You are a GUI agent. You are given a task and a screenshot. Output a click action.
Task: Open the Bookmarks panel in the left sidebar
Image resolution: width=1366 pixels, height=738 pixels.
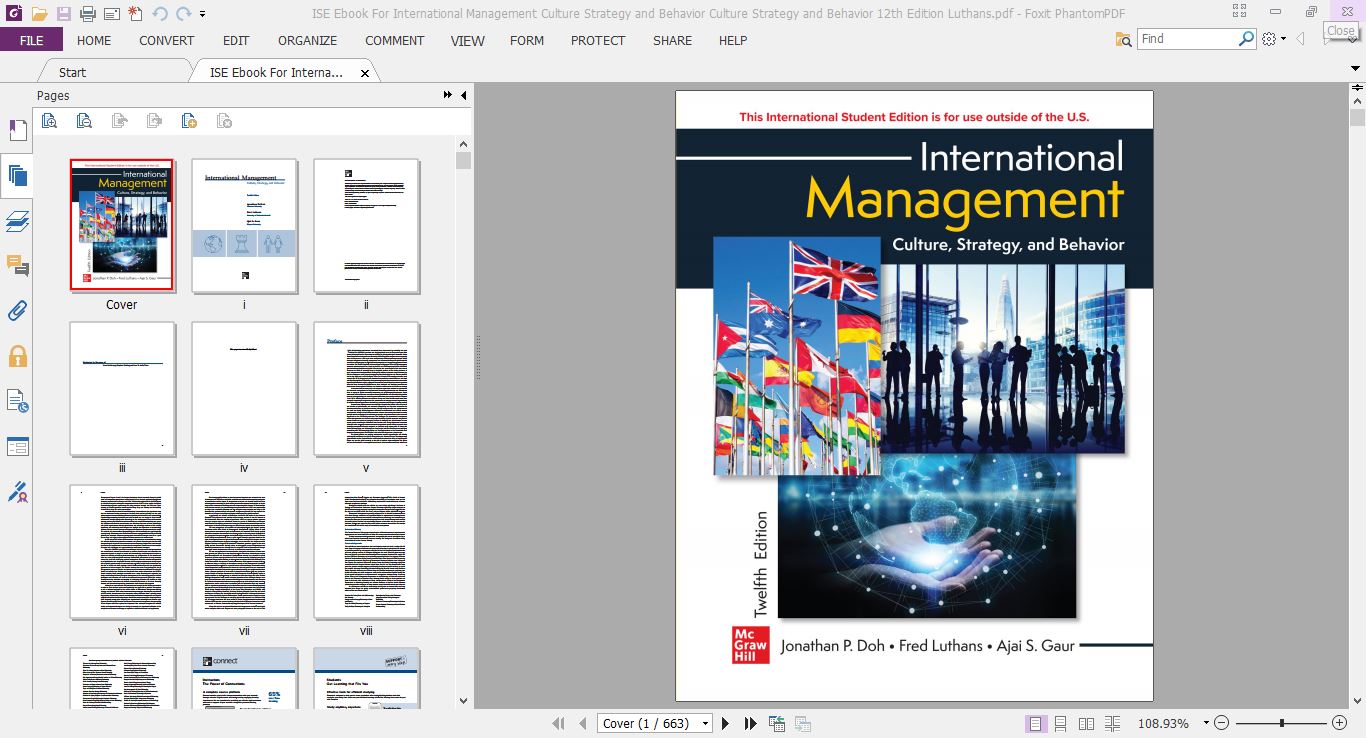coord(17,130)
